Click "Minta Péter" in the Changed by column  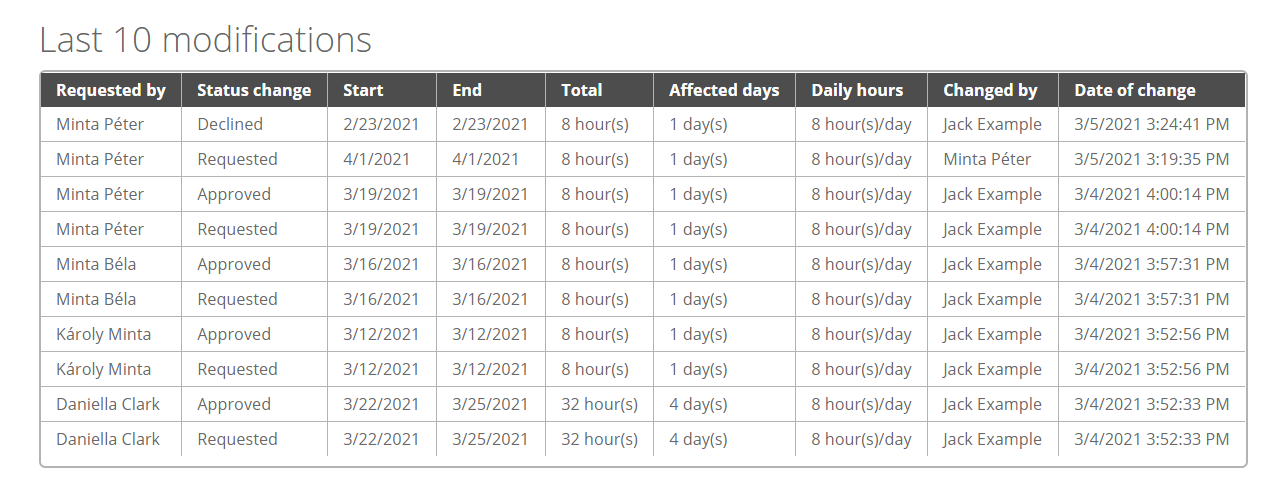coord(987,159)
